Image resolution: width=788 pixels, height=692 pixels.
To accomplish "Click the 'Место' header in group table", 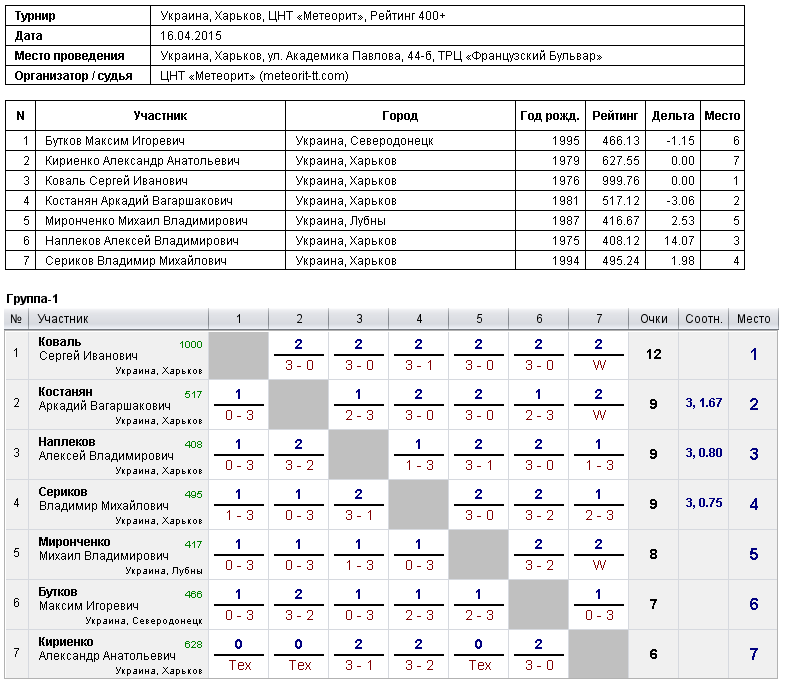I will pos(753,319).
